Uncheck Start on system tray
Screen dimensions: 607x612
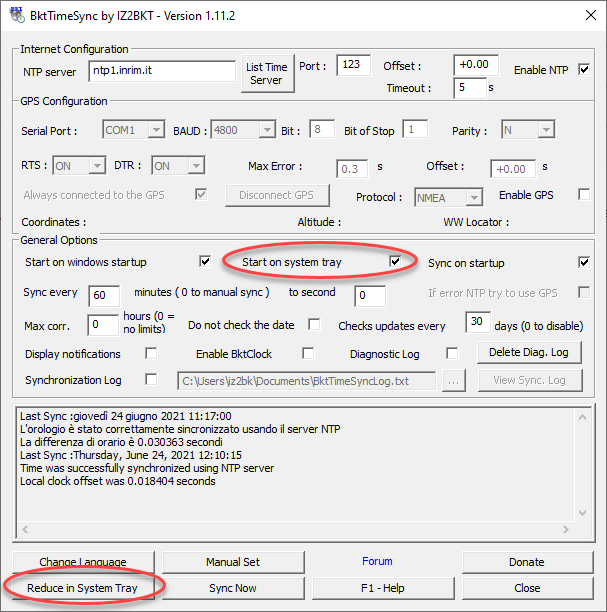(395, 261)
